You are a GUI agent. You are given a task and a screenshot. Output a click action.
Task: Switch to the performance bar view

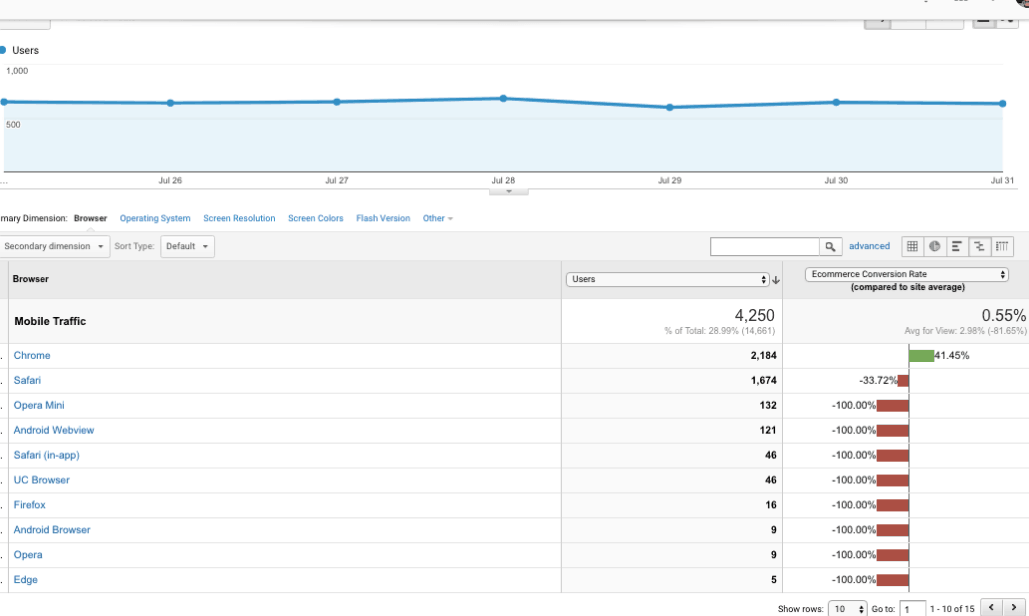(957, 246)
